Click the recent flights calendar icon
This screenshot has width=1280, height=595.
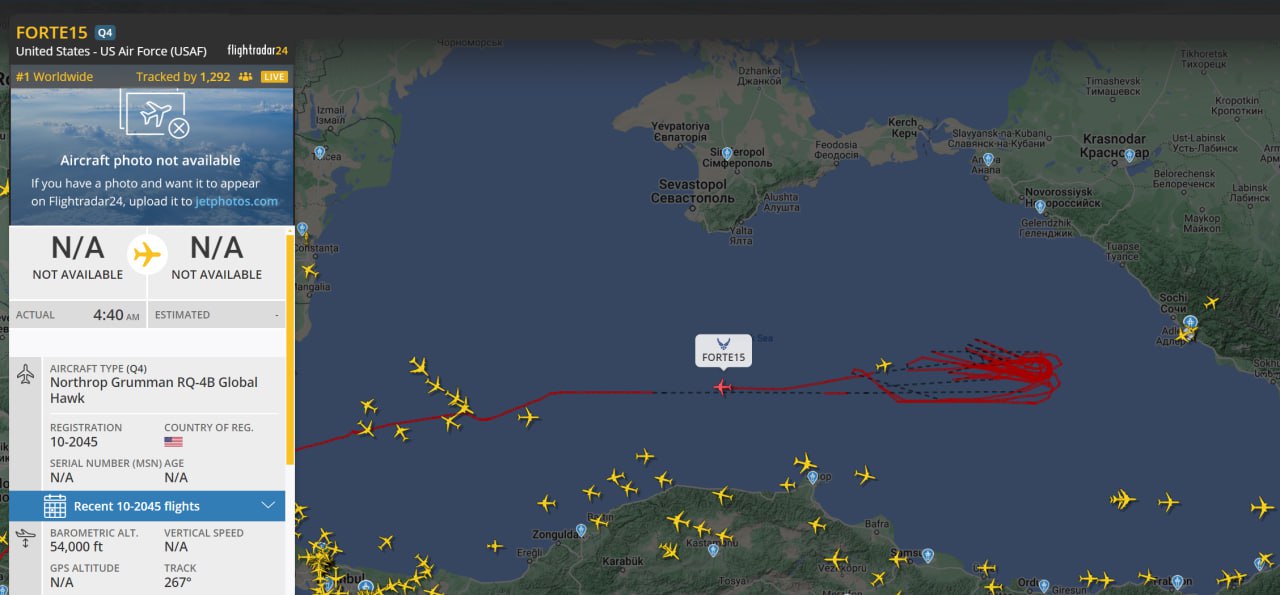(55, 506)
